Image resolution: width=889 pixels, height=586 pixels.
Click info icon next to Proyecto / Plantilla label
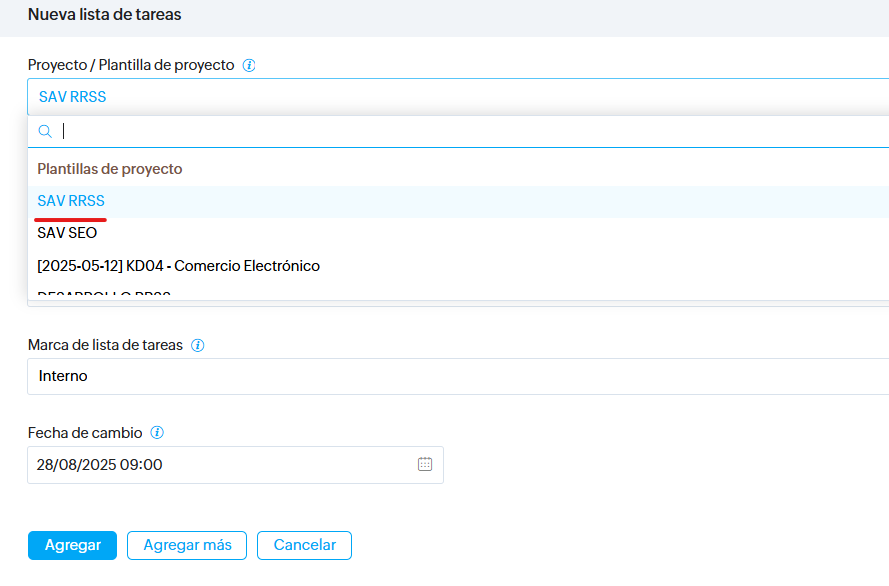(x=249, y=65)
